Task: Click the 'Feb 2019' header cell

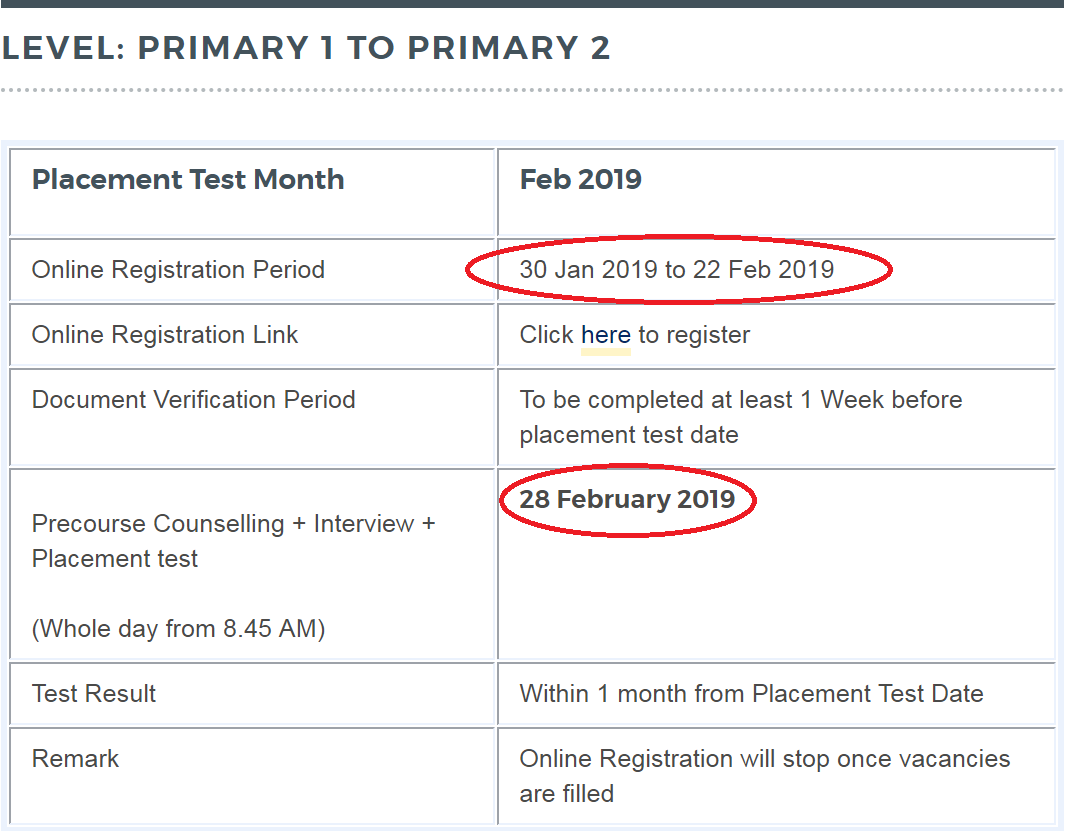Action: (x=776, y=192)
